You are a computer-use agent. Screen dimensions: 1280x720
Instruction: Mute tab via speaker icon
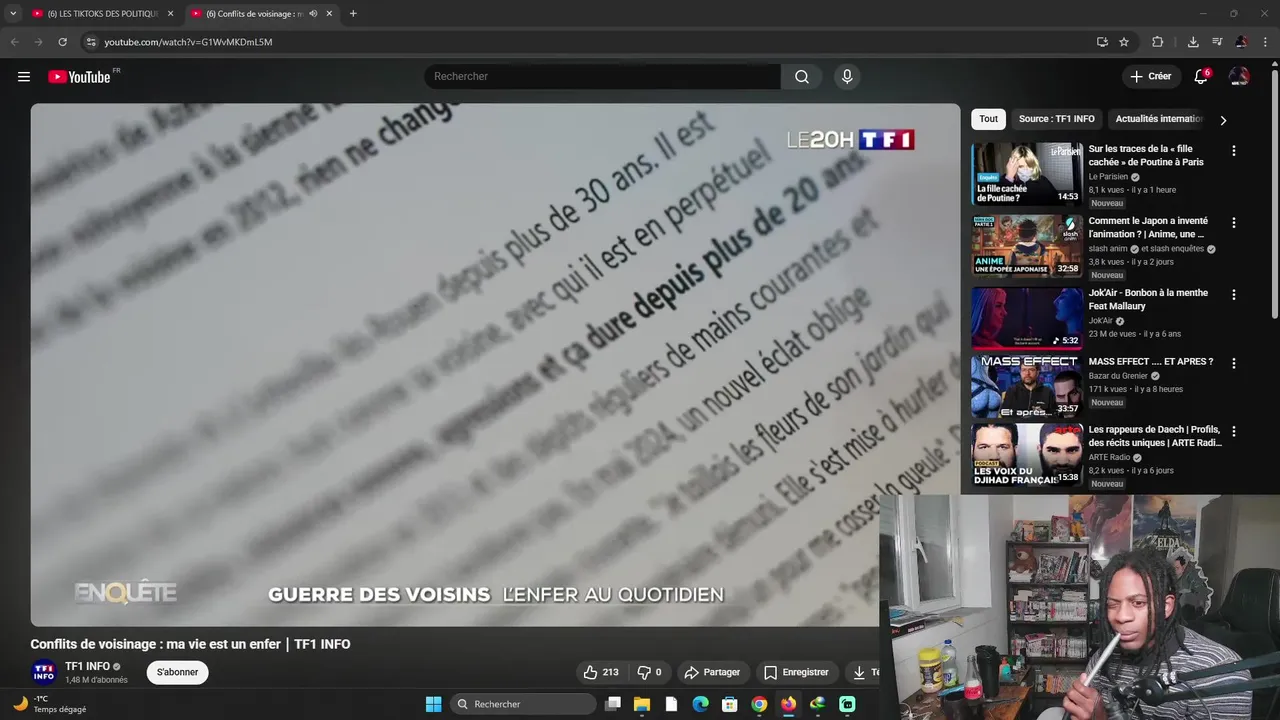(x=313, y=14)
